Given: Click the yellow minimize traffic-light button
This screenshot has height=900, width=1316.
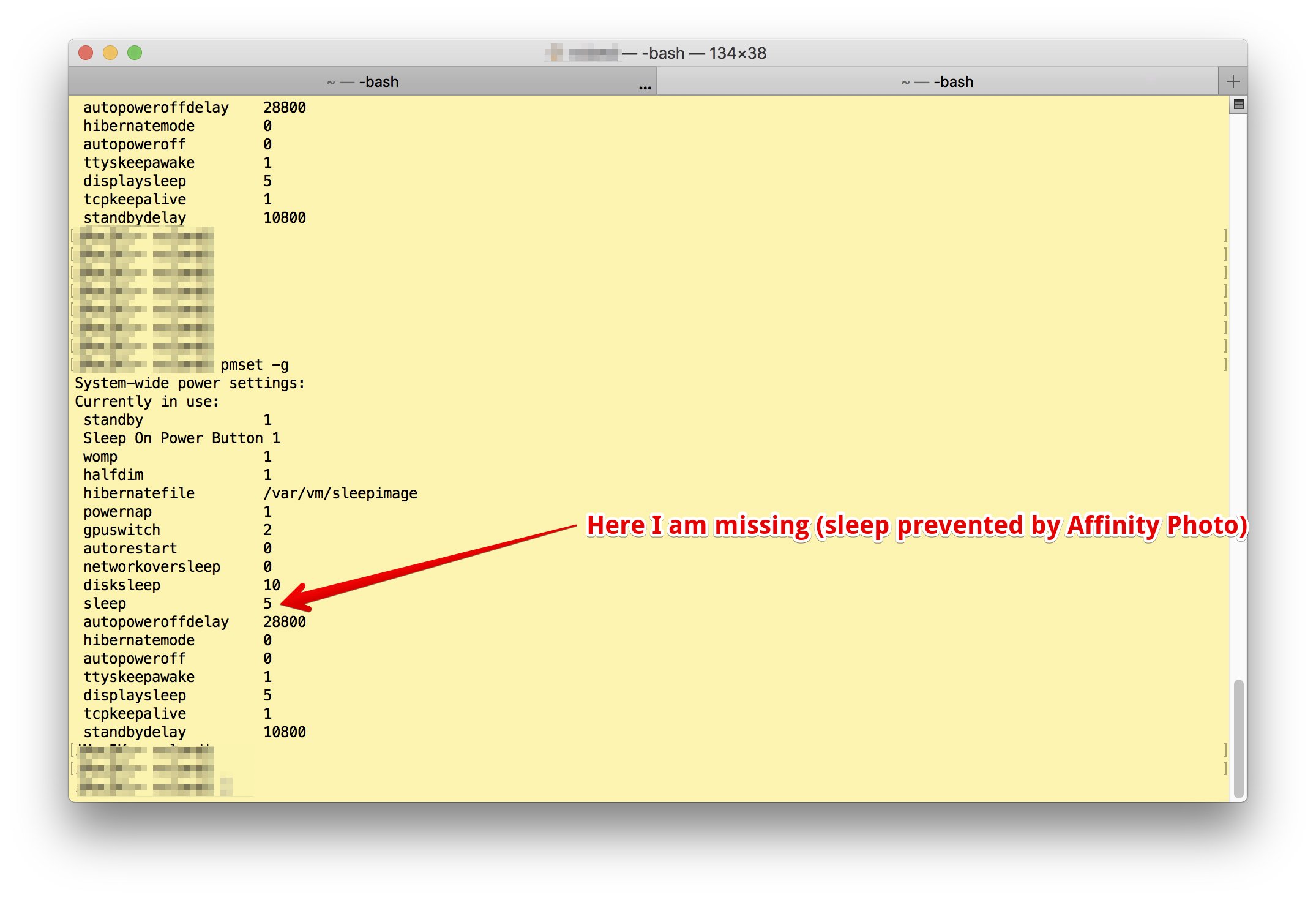Looking at the screenshot, I should pos(110,53).
